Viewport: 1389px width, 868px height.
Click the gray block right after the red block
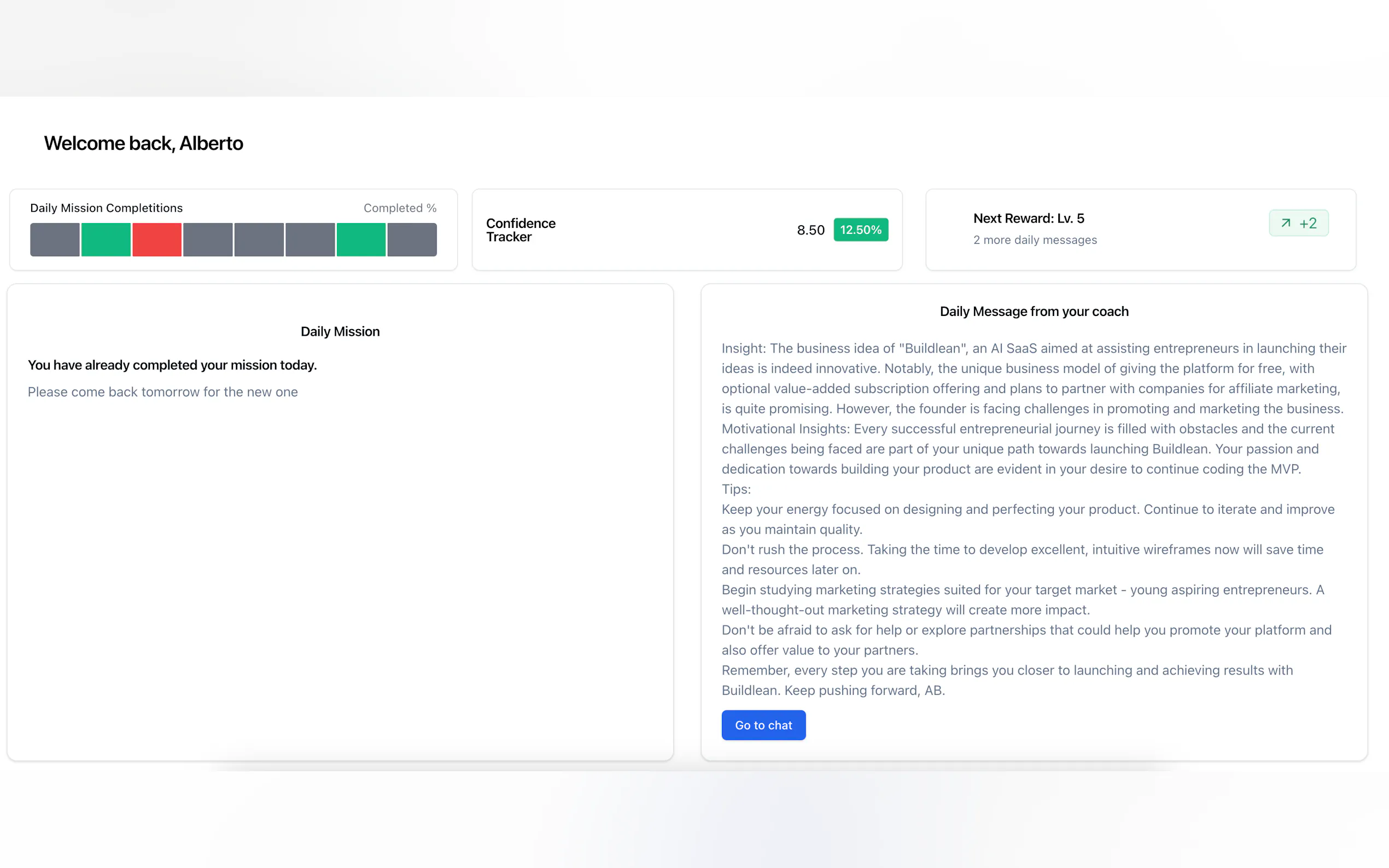click(x=208, y=239)
